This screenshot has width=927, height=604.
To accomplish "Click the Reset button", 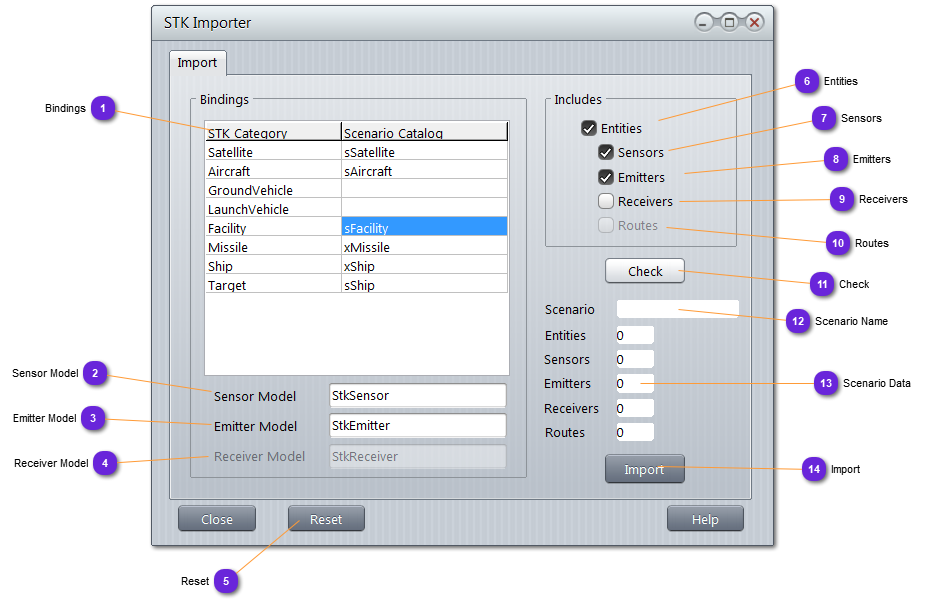I will [x=326, y=519].
